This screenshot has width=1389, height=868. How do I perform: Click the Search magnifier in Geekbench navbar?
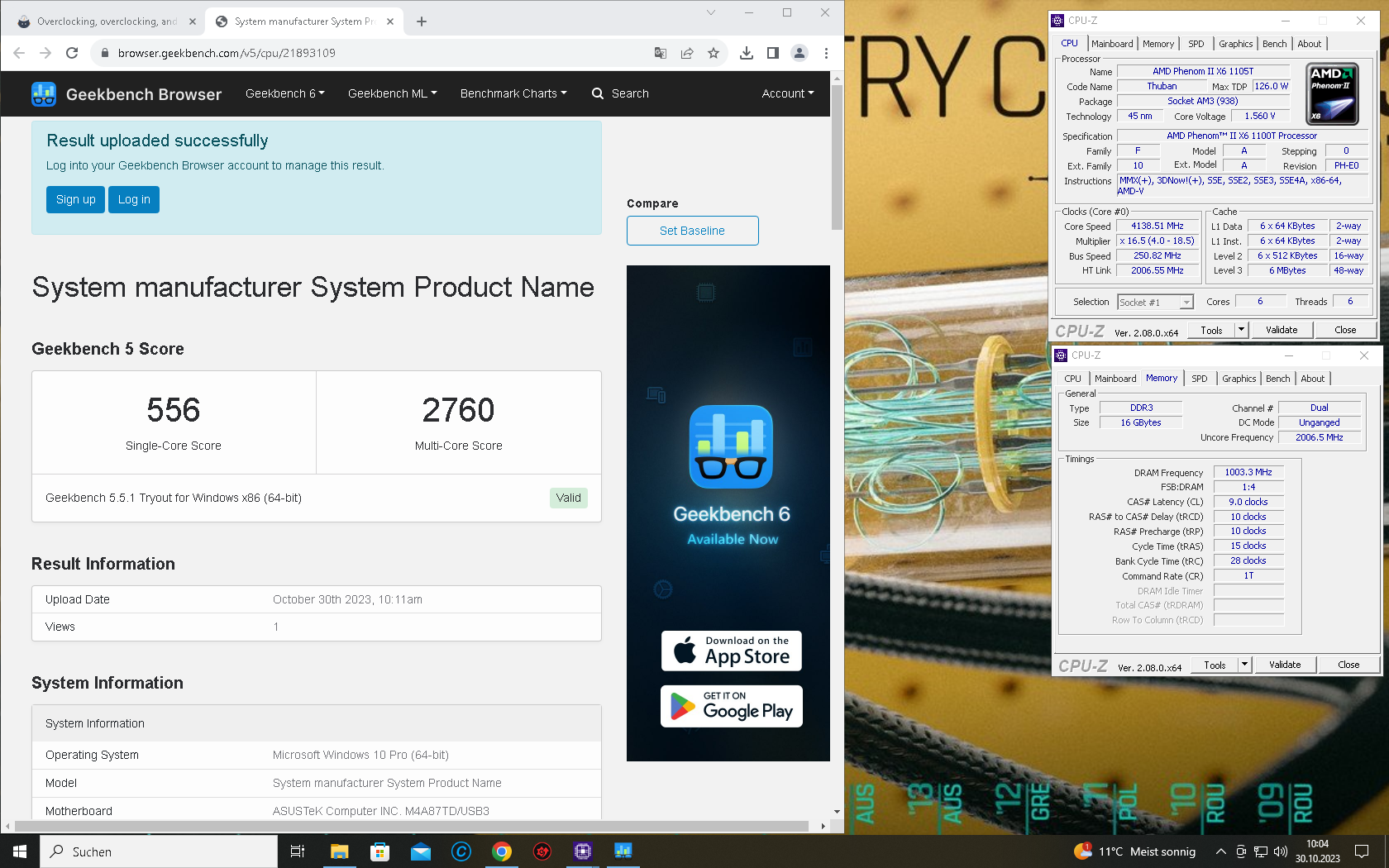(x=598, y=93)
